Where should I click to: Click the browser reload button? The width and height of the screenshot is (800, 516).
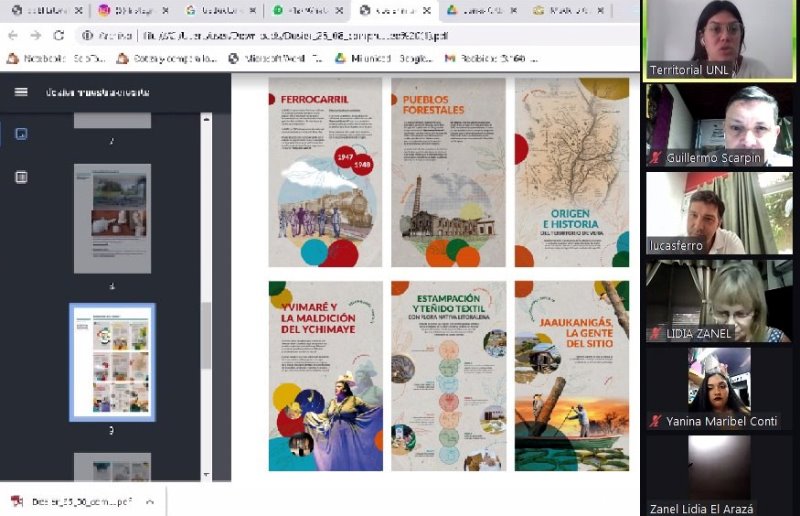[x=59, y=35]
